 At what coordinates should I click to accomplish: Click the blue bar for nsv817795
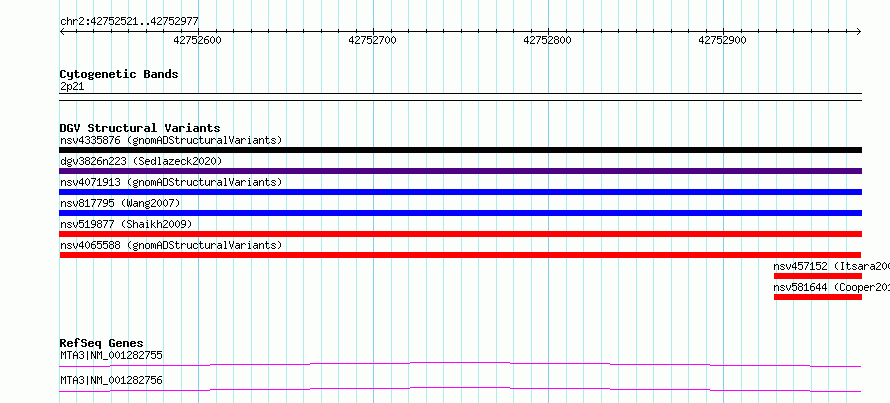(x=460, y=213)
